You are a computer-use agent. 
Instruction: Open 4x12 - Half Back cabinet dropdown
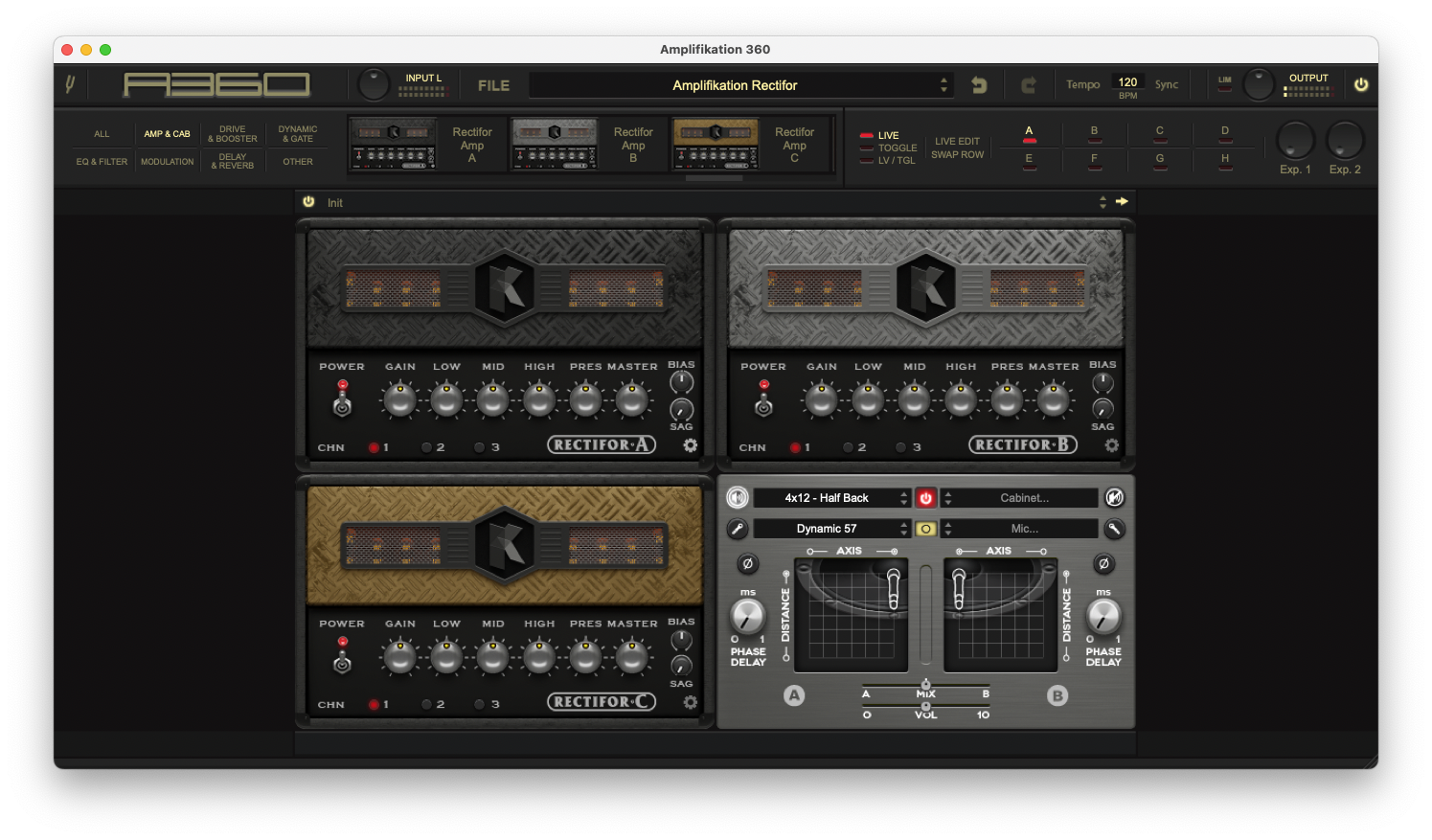[x=831, y=498]
